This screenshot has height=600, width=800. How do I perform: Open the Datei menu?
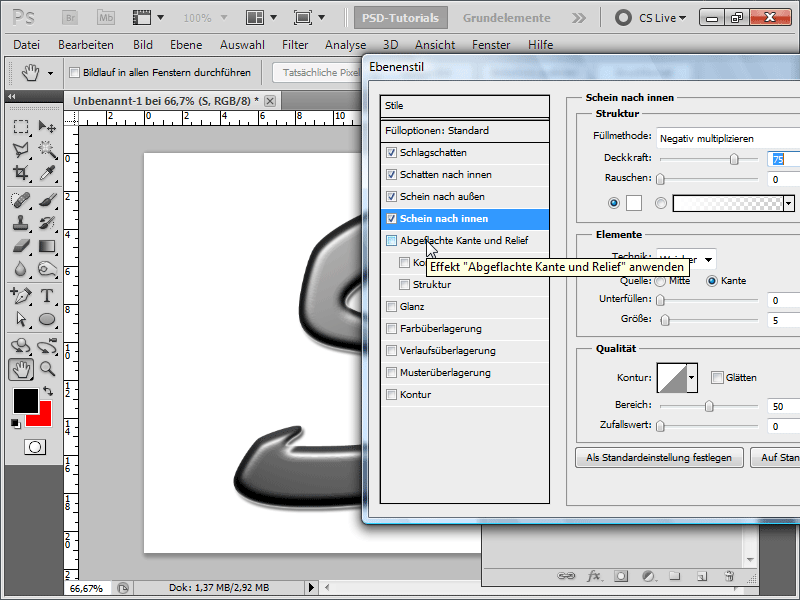(x=27, y=45)
